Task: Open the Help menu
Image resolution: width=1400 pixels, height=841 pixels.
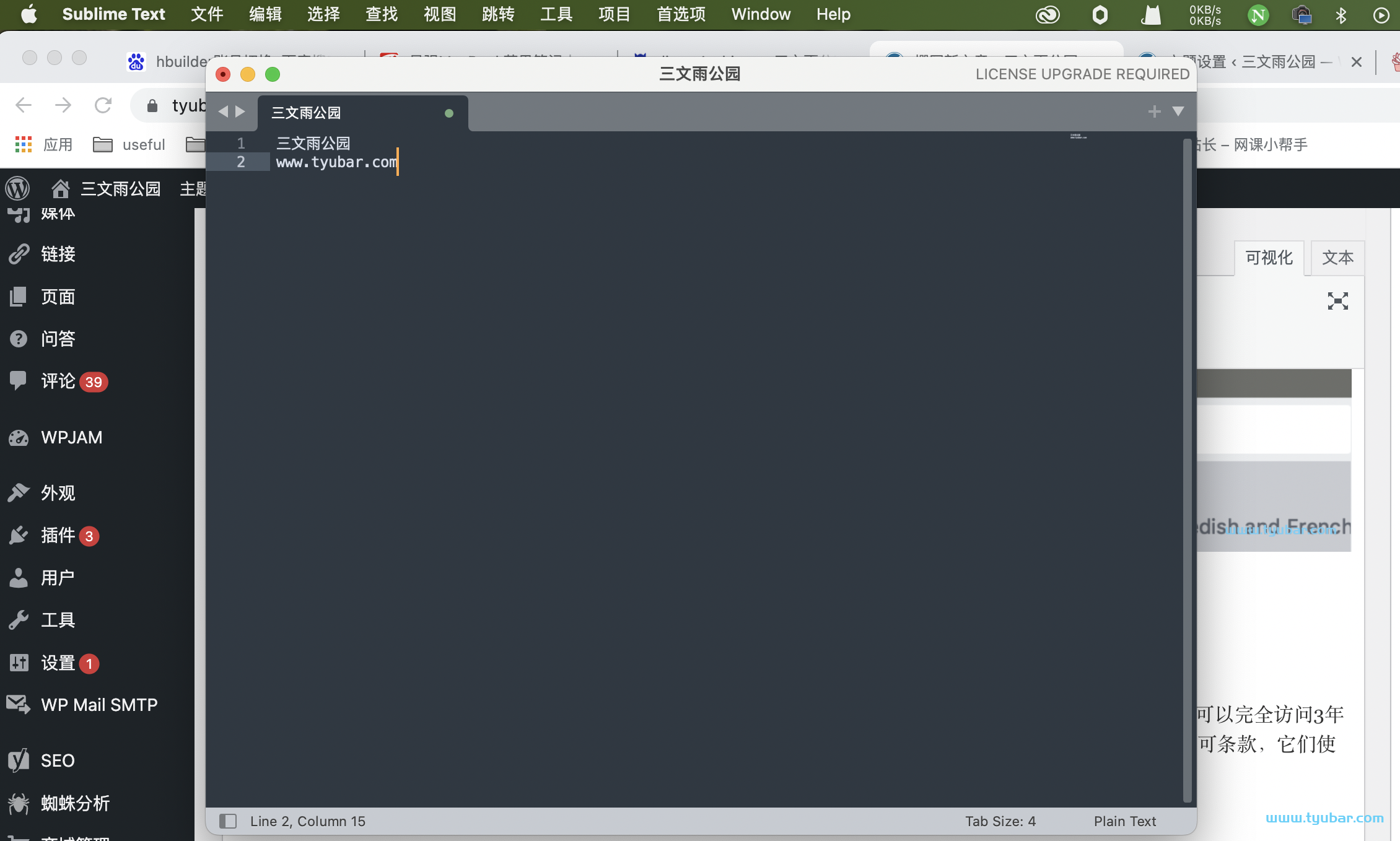Action: [833, 14]
